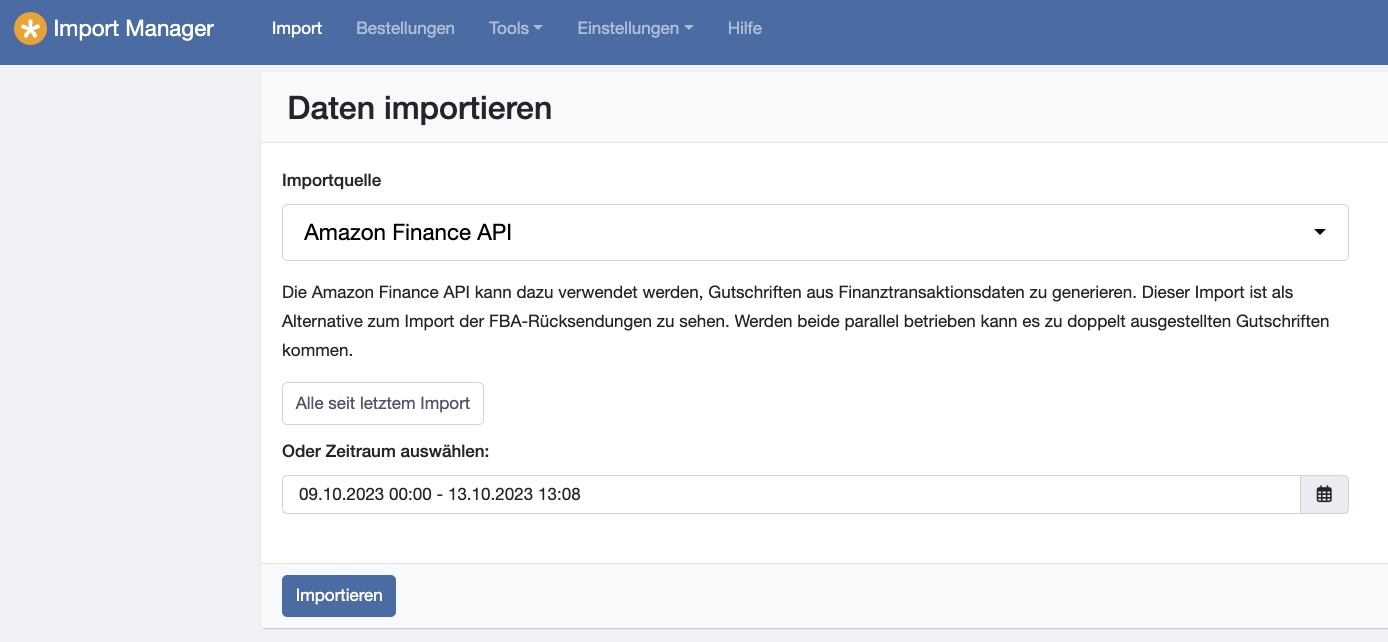Click the Daten importieren heading
Image resolution: width=1388 pixels, height=642 pixels.
[x=420, y=108]
